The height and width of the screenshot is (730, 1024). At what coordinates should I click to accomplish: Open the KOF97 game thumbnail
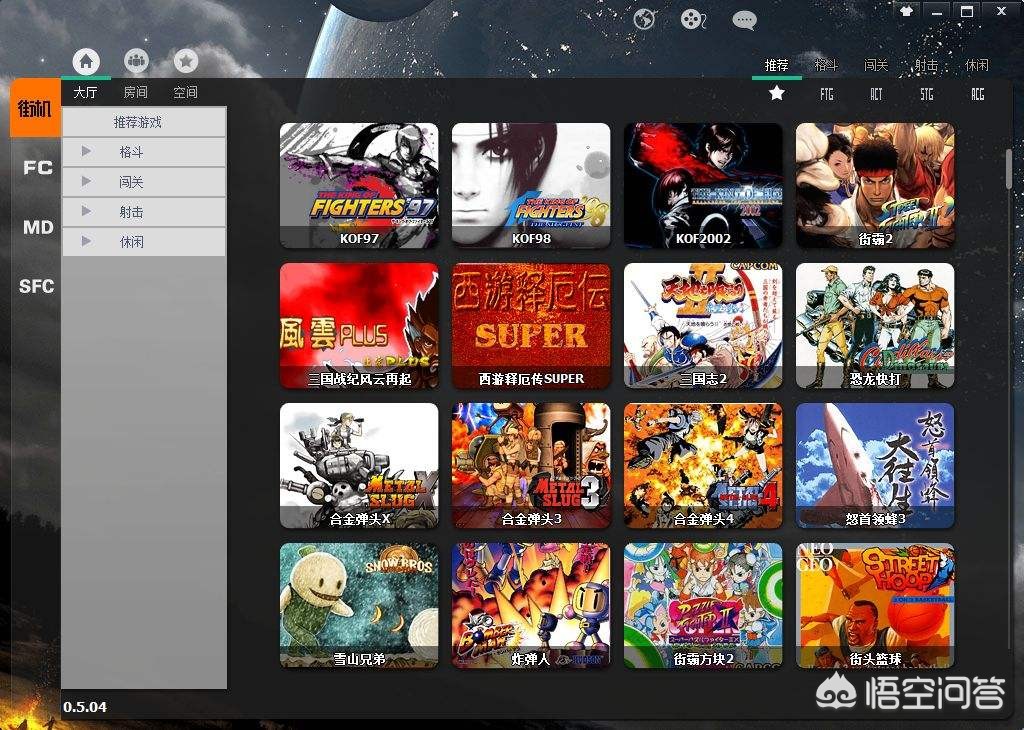tap(359, 185)
